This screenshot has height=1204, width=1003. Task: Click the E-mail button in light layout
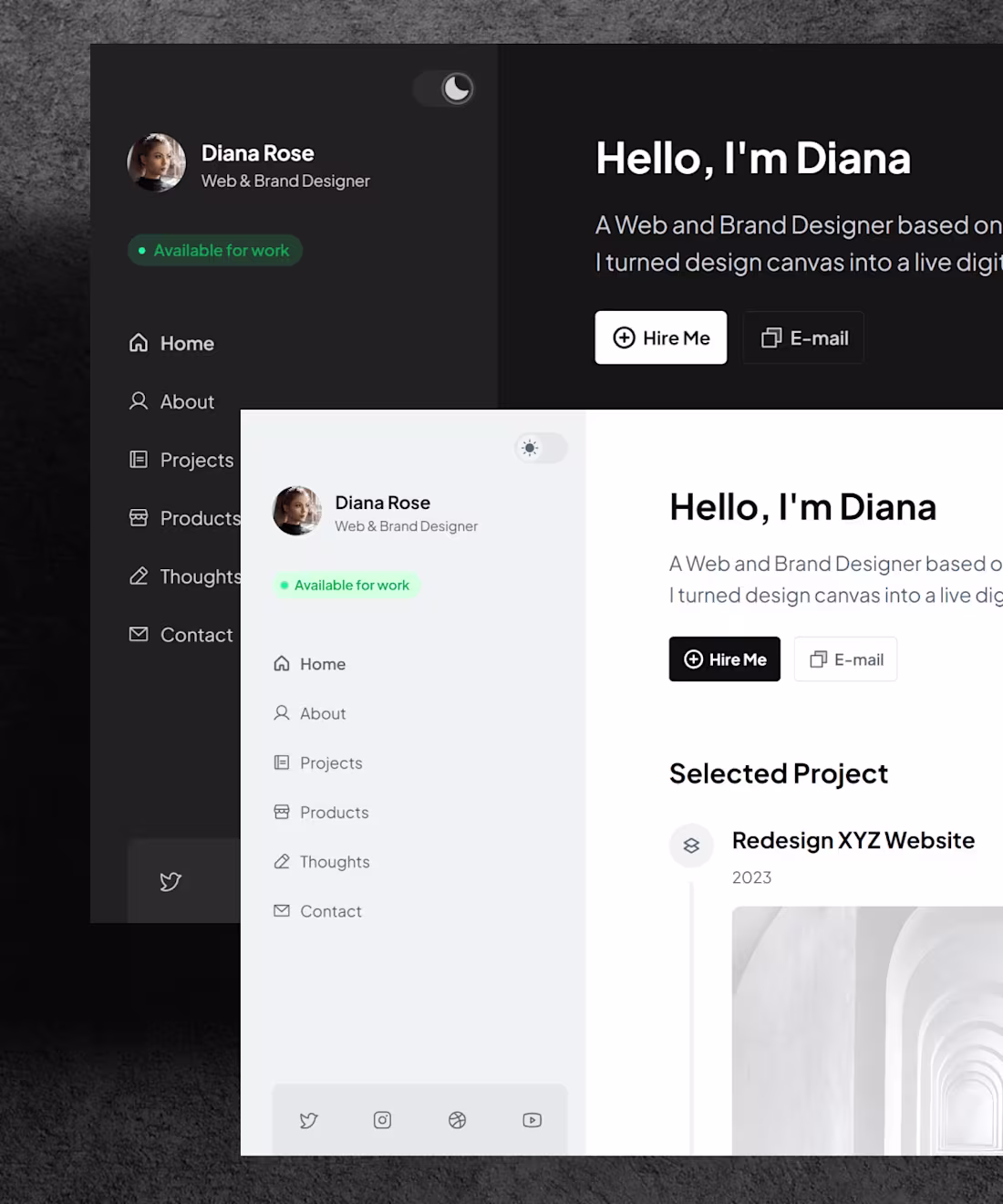click(845, 659)
